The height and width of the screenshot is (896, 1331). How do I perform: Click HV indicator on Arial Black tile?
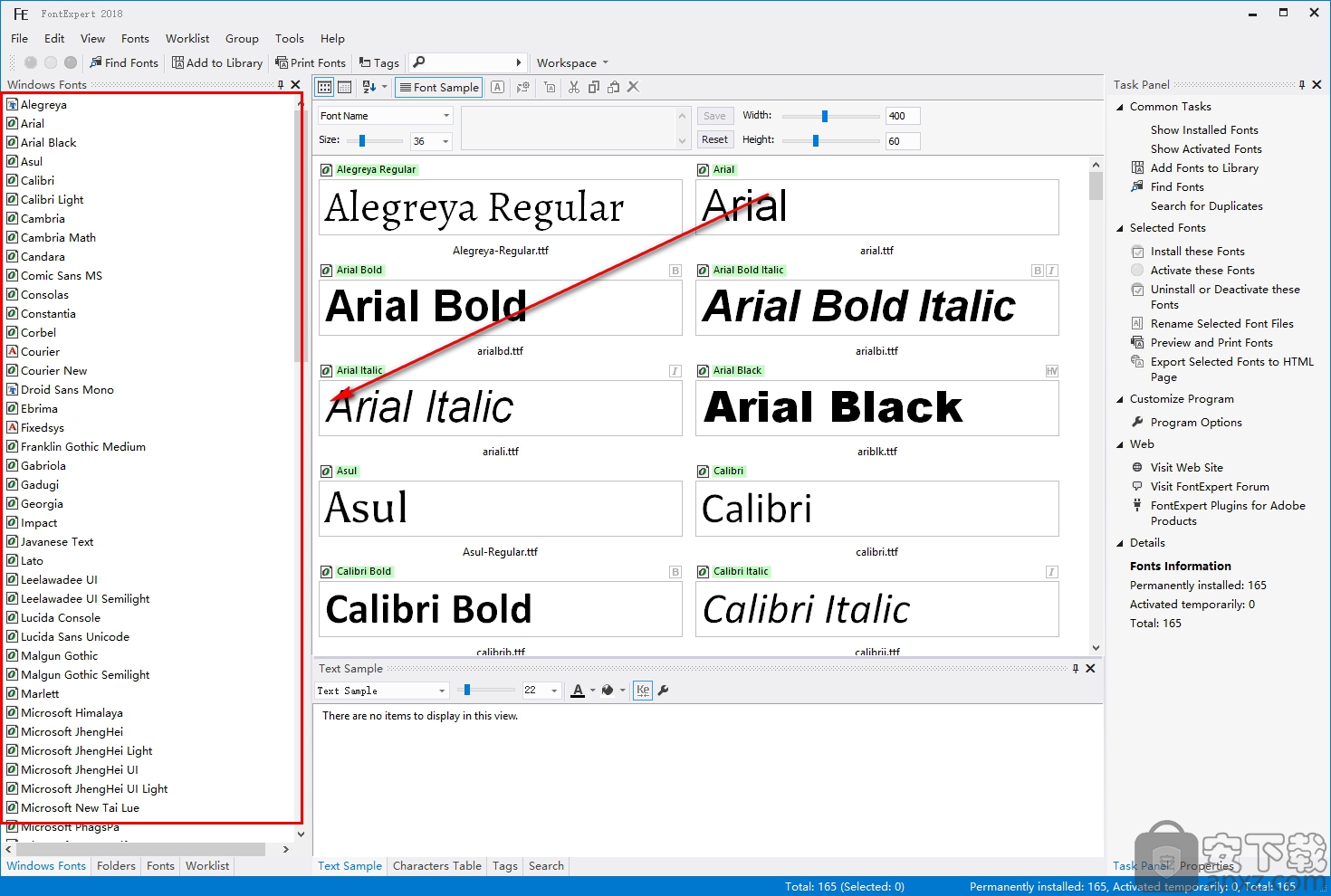pyautogui.click(x=1051, y=371)
